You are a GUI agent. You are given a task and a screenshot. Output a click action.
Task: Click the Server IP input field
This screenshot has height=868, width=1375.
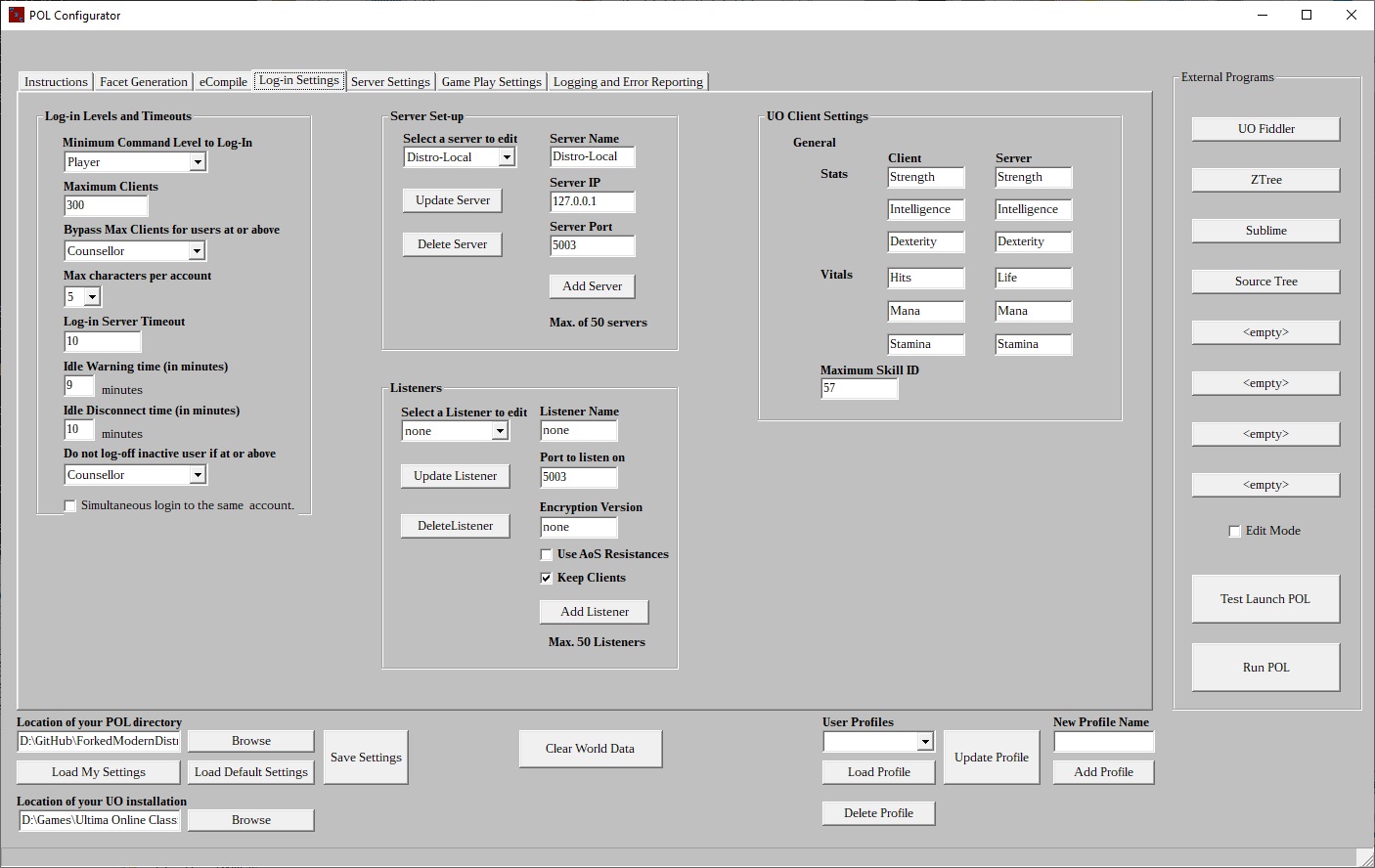coord(592,202)
